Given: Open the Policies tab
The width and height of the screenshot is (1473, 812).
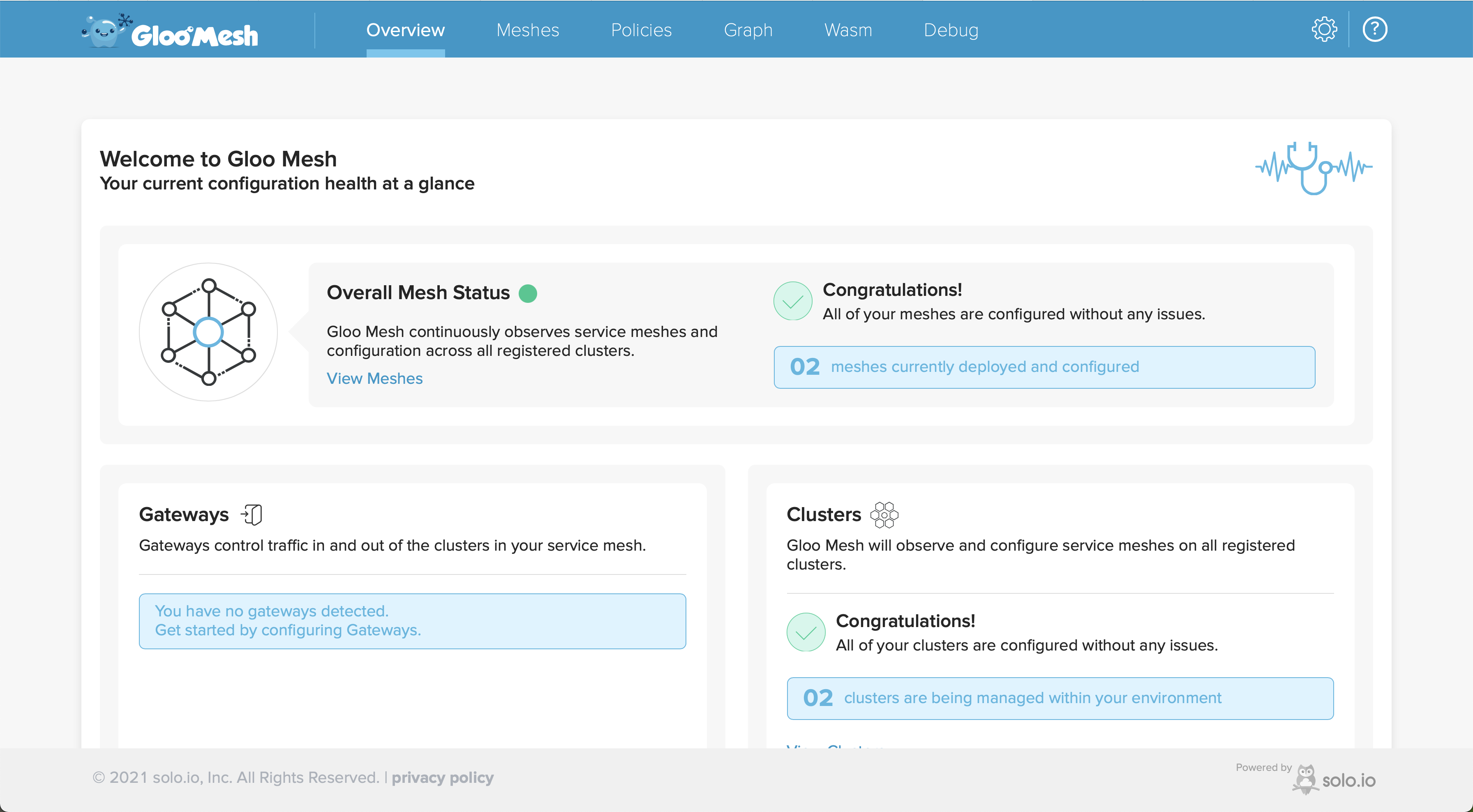Looking at the screenshot, I should (x=641, y=30).
